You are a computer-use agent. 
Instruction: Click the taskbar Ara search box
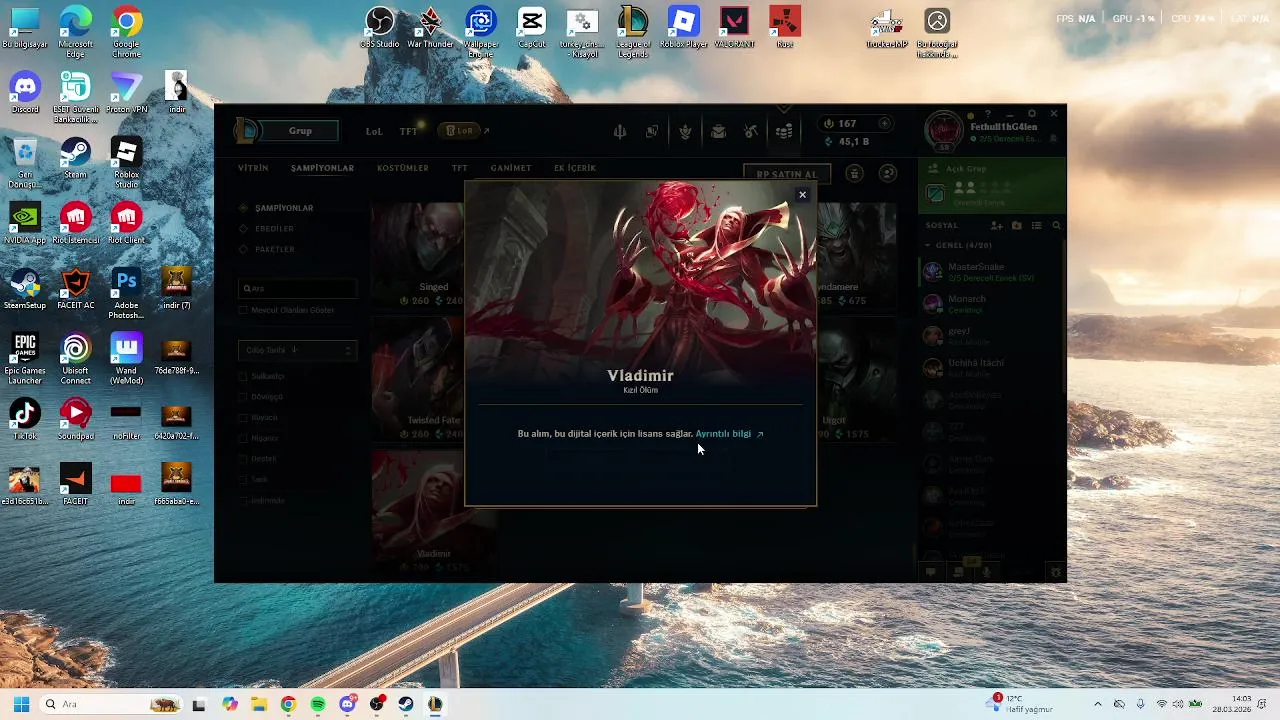(x=111, y=704)
